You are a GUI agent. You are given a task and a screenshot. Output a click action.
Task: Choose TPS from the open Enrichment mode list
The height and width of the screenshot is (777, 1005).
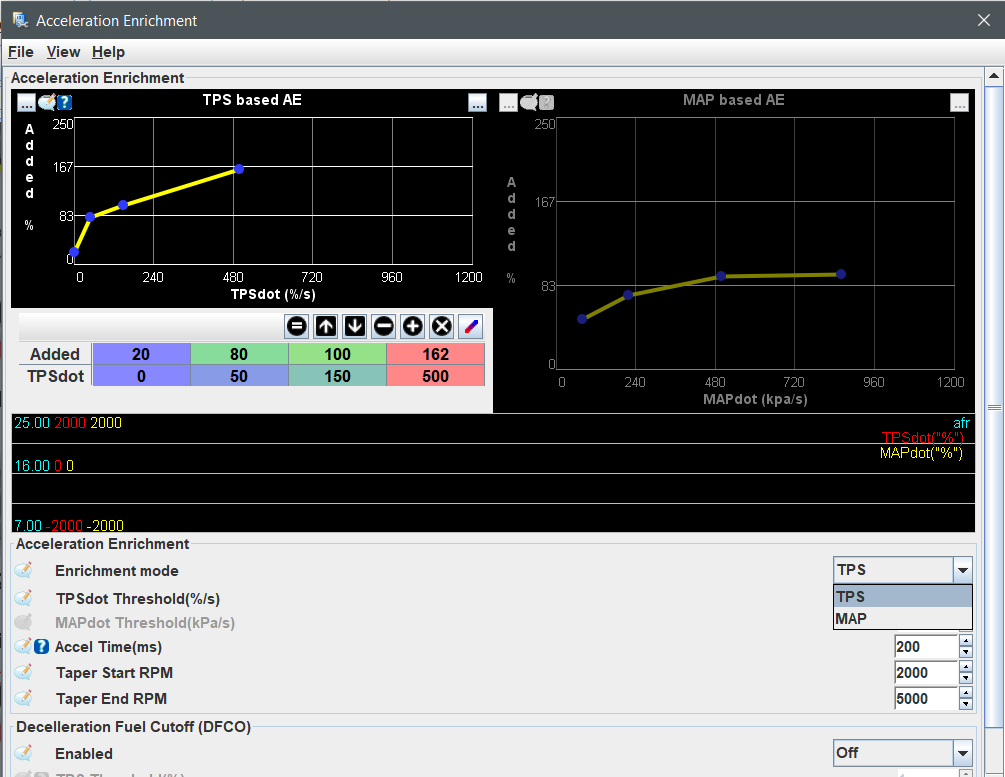click(x=902, y=595)
